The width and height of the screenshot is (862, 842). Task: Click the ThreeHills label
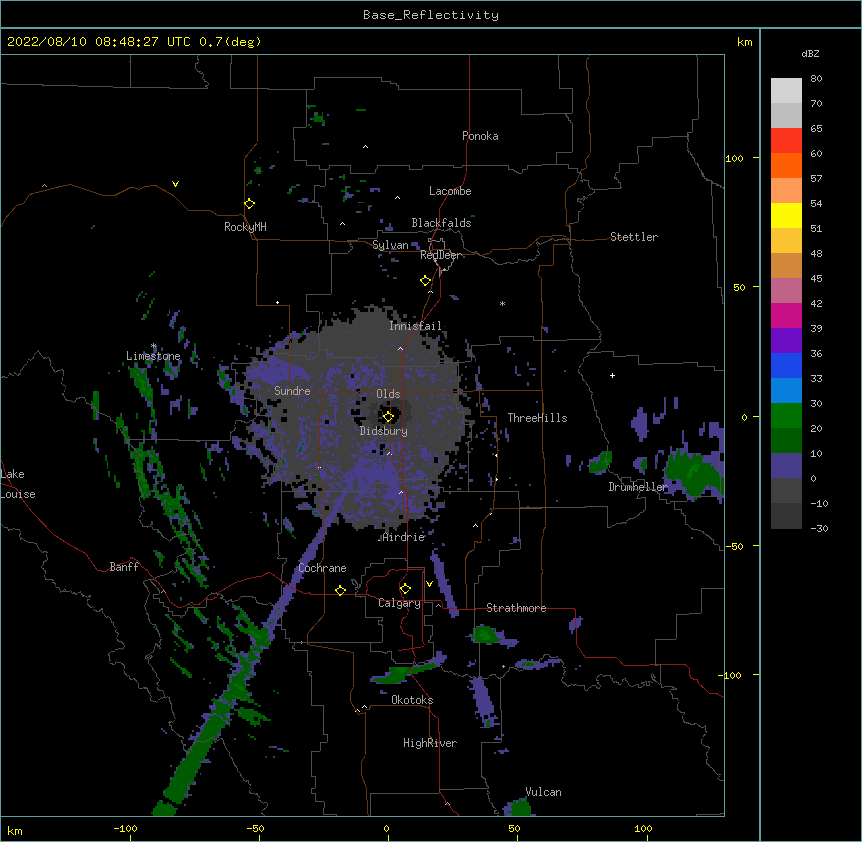click(537, 418)
